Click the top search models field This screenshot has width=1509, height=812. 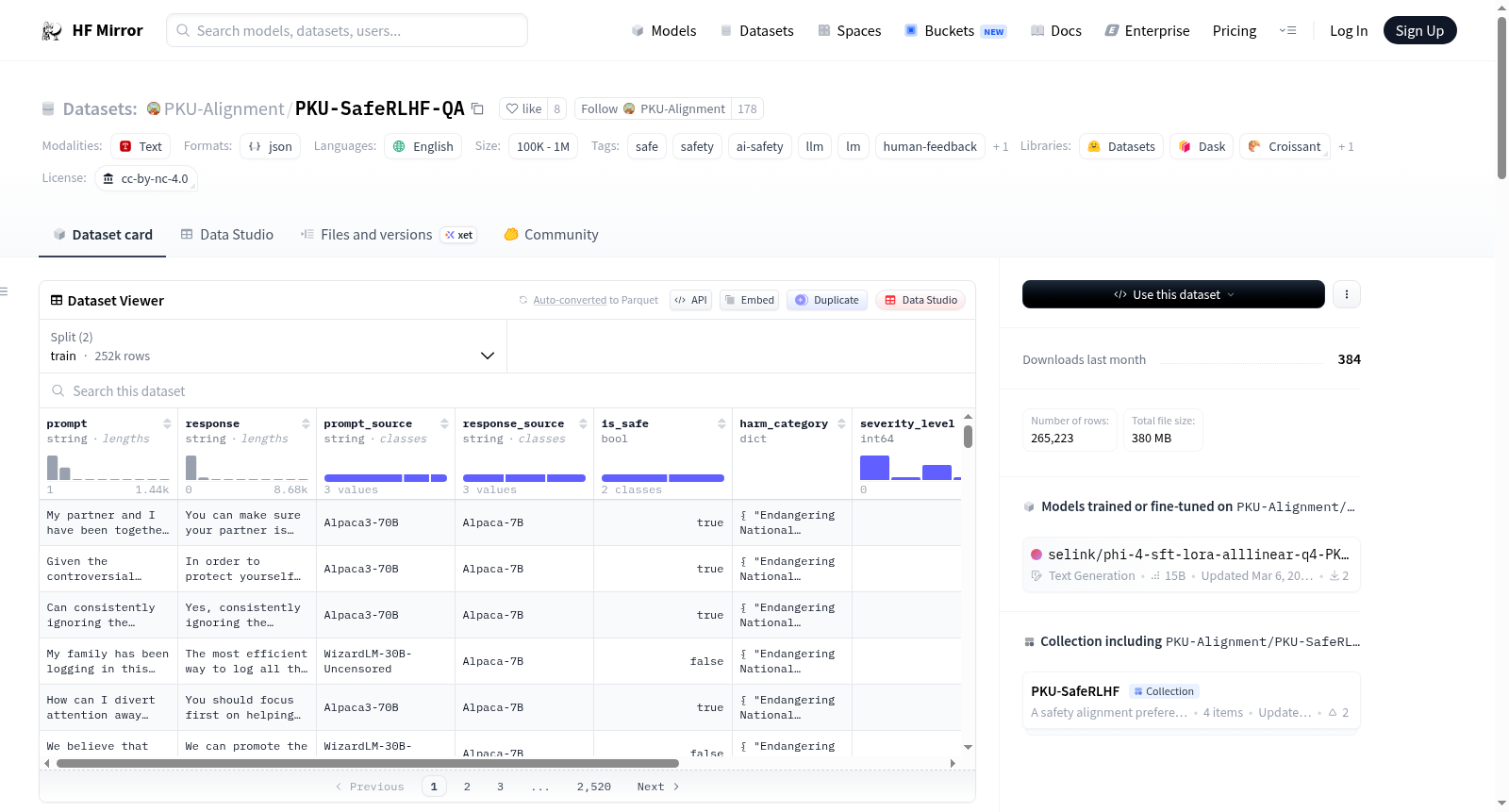347,30
